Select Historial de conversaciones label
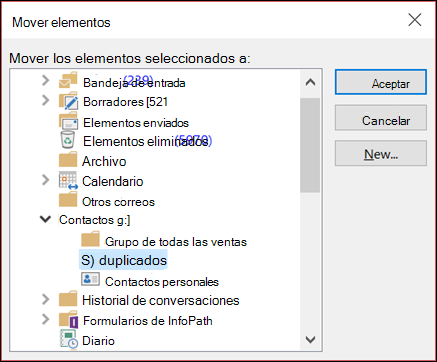Image resolution: width=437 pixels, height=362 pixels. click(161, 300)
